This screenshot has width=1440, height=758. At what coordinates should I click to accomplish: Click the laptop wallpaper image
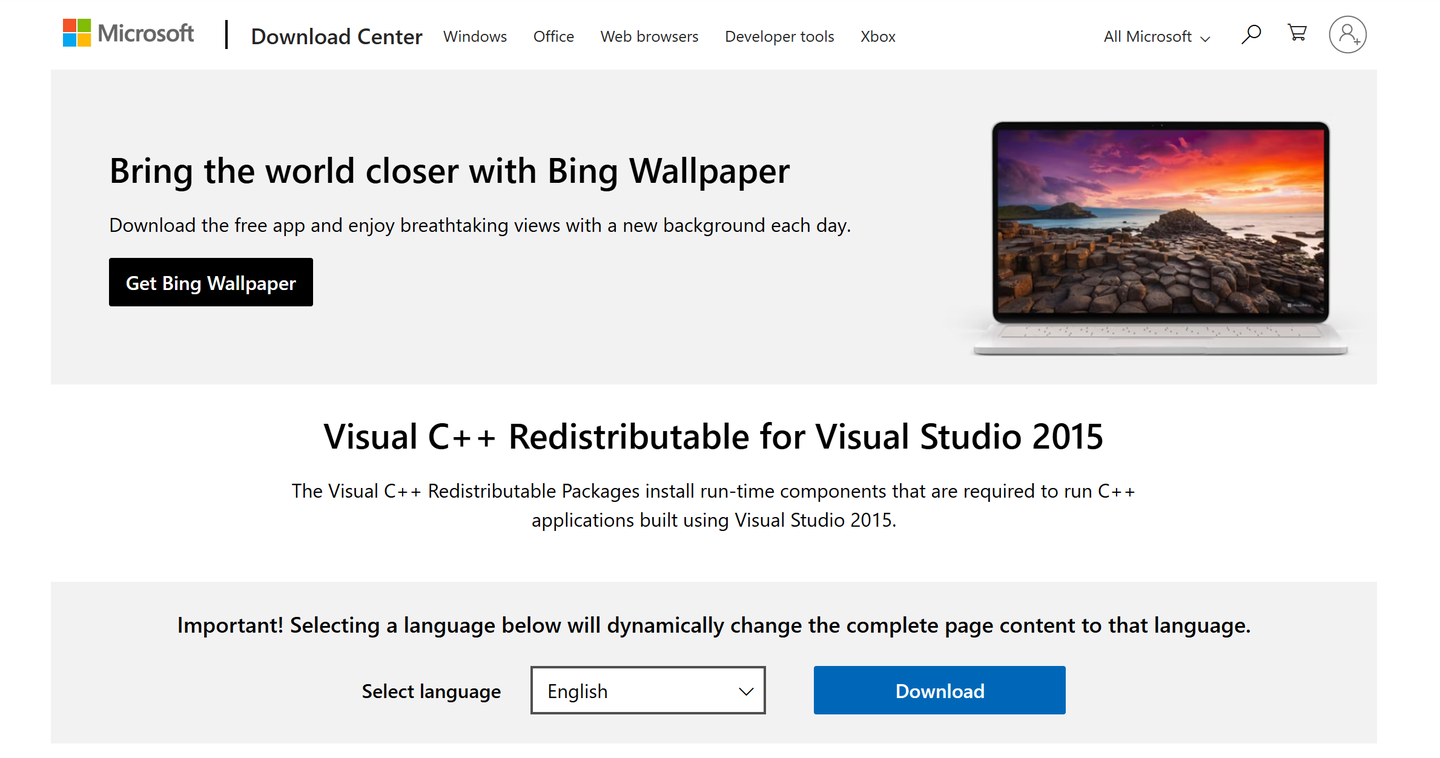click(x=1161, y=238)
